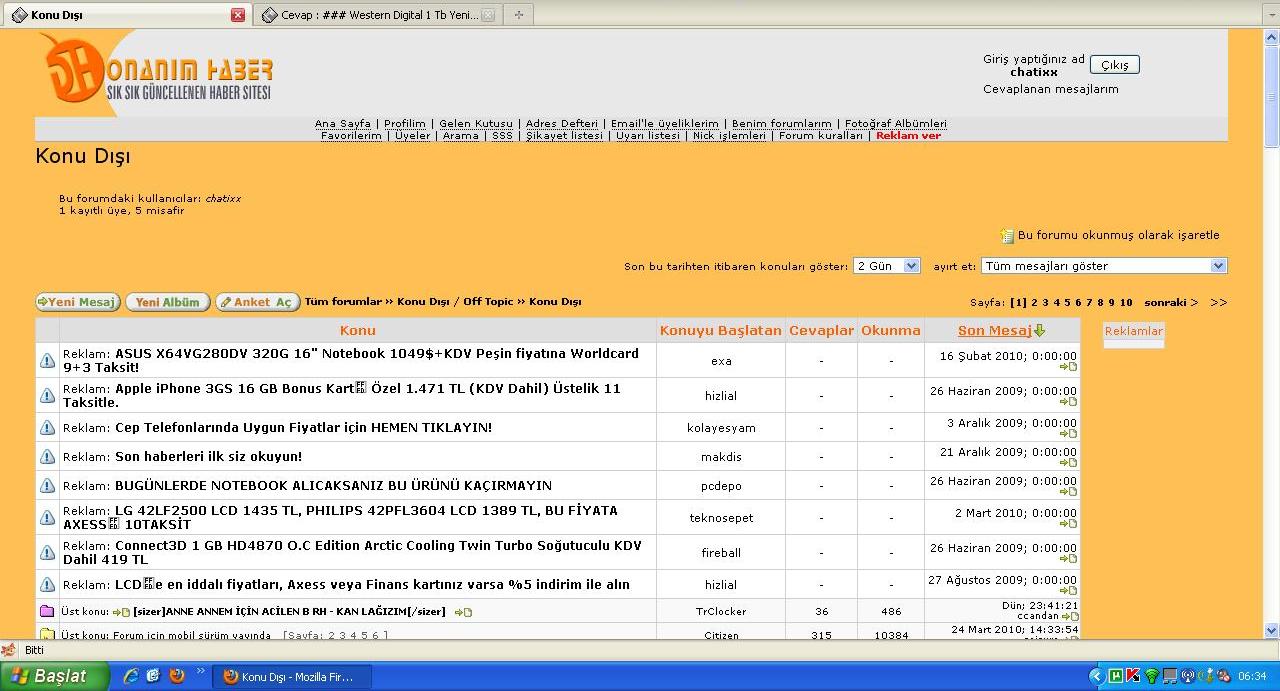Go to last message of 3 Aralık 2009 row
The image size is (1280, 691).
point(1069,434)
